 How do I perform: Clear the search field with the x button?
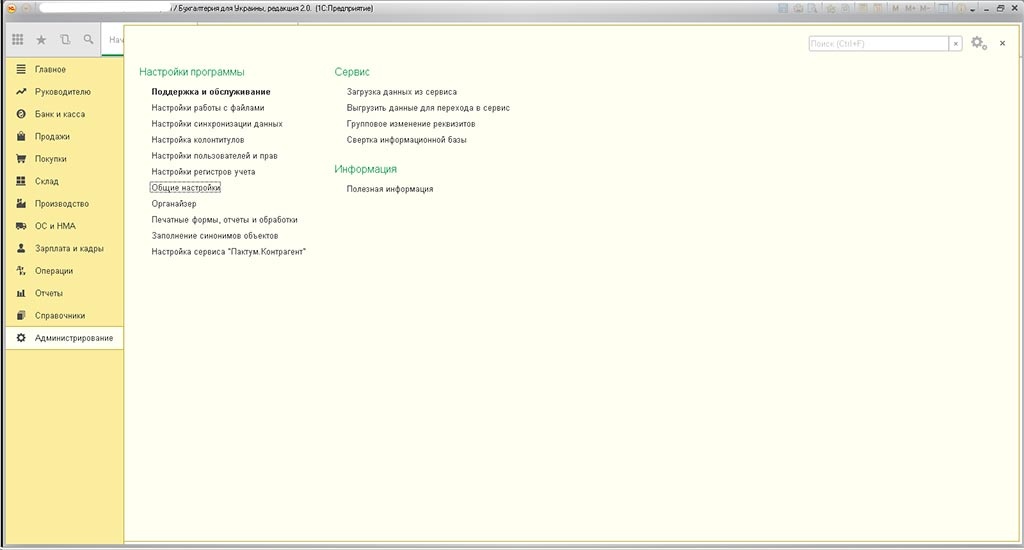[956, 44]
